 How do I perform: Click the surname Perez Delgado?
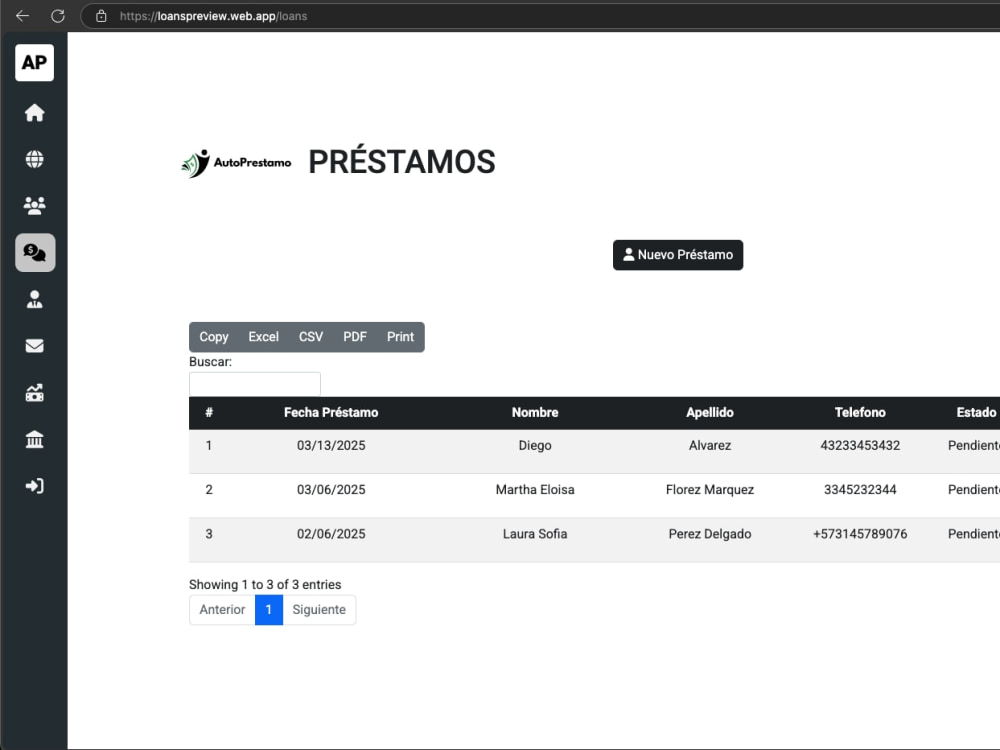(x=710, y=534)
